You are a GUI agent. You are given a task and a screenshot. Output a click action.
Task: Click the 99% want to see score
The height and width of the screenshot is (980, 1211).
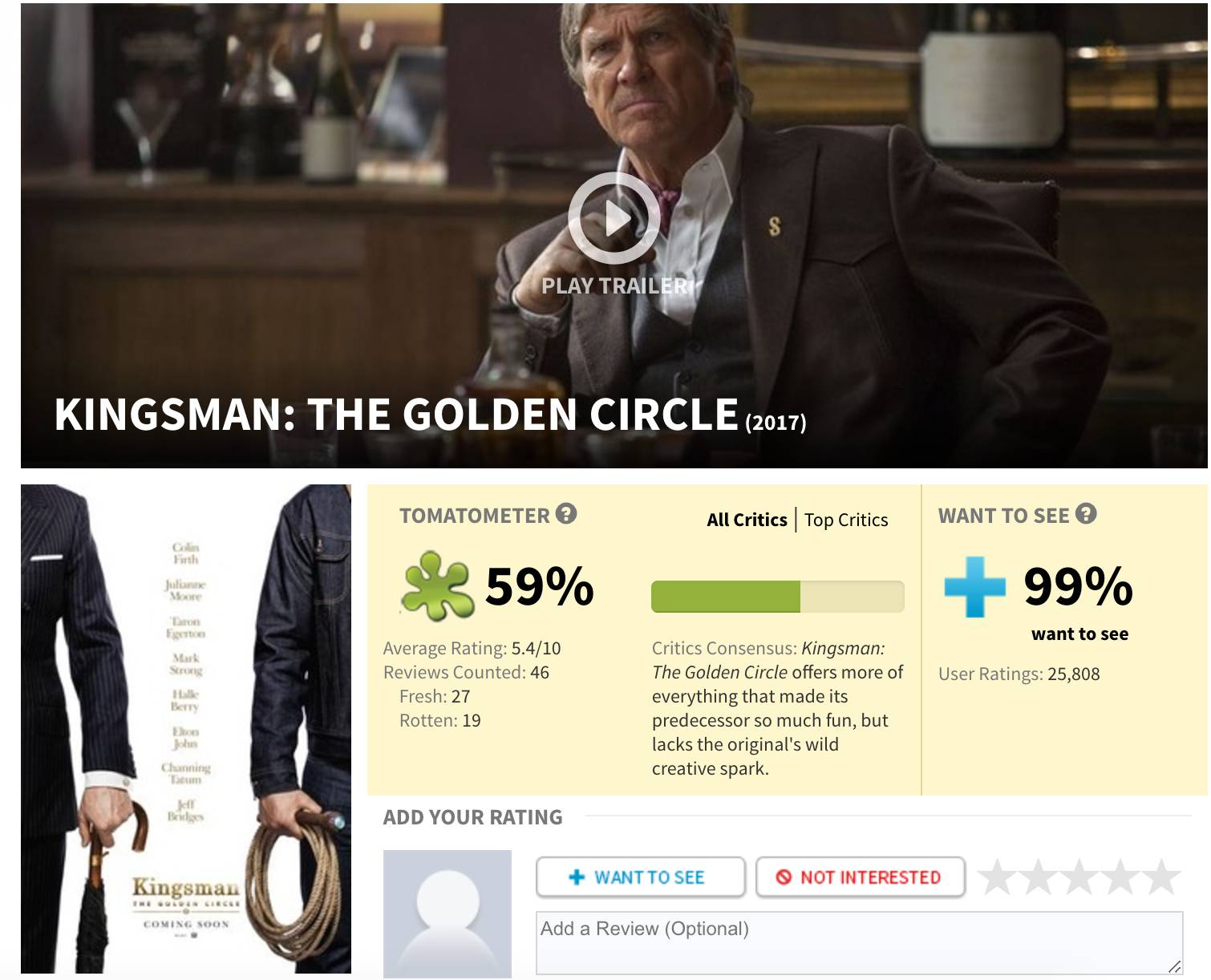tap(1078, 586)
